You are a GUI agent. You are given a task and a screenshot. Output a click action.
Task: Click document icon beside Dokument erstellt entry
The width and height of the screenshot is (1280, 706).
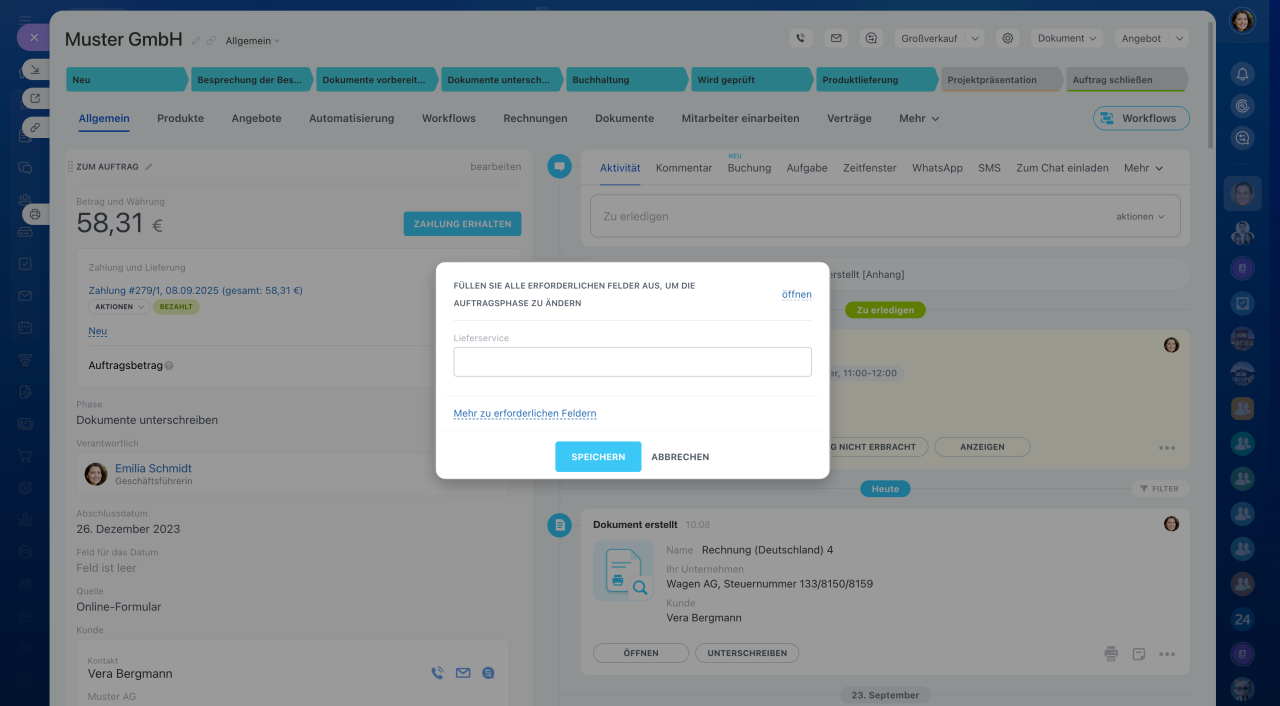click(x=559, y=524)
